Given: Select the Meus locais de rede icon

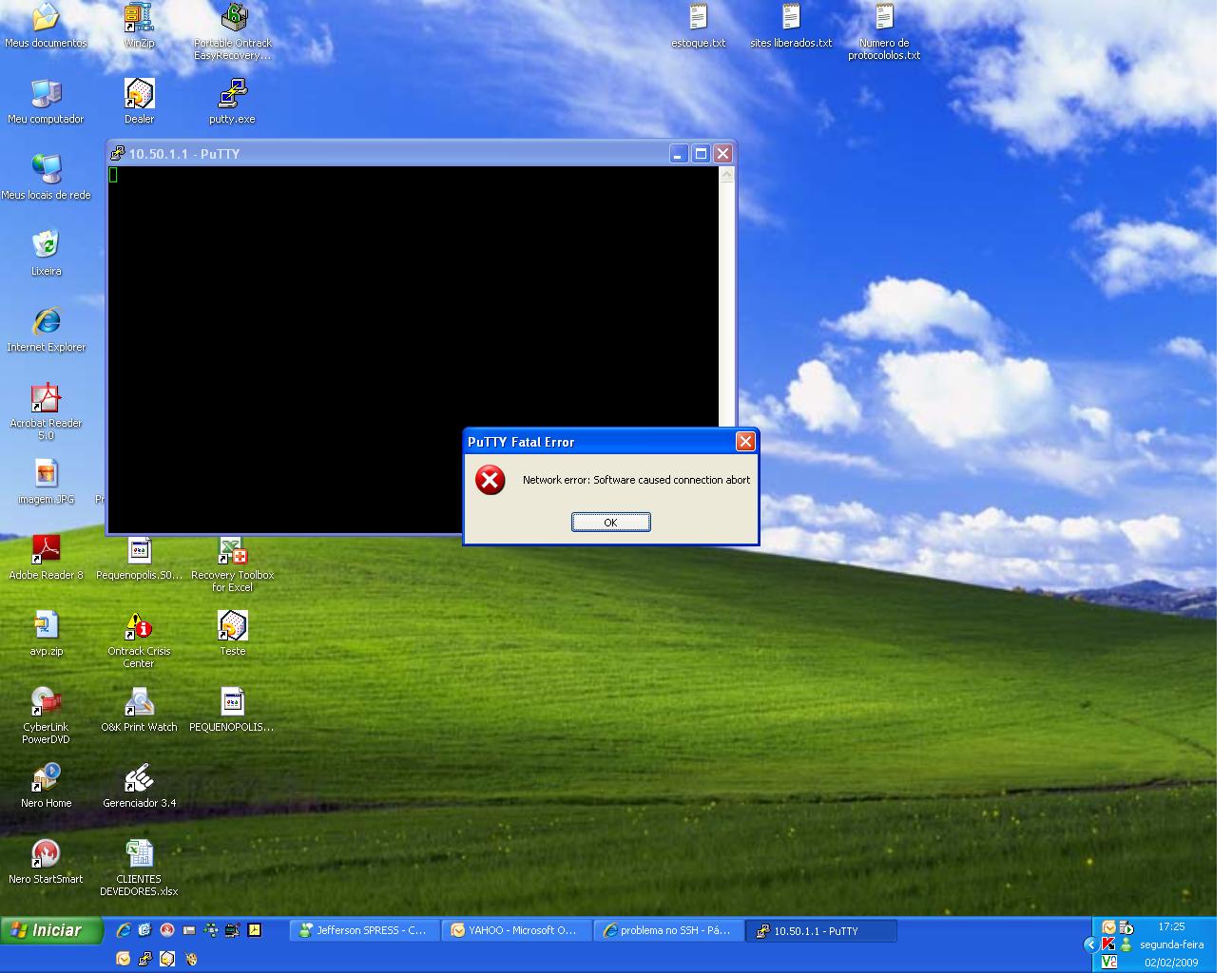Looking at the screenshot, I should [x=46, y=178].
